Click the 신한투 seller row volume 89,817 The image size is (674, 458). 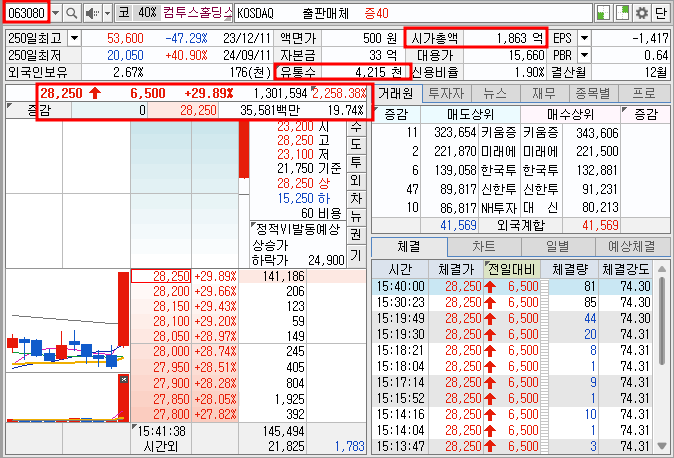pyautogui.click(x=457, y=189)
